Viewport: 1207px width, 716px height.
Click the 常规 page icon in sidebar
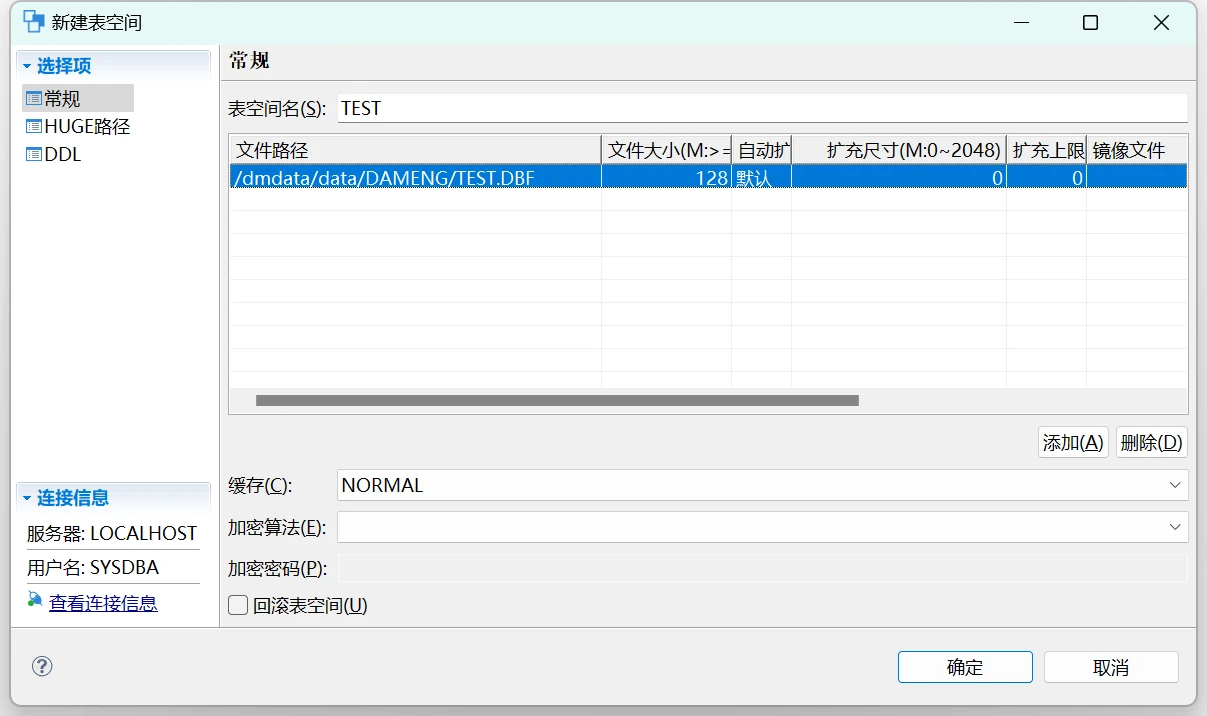[34, 99]
